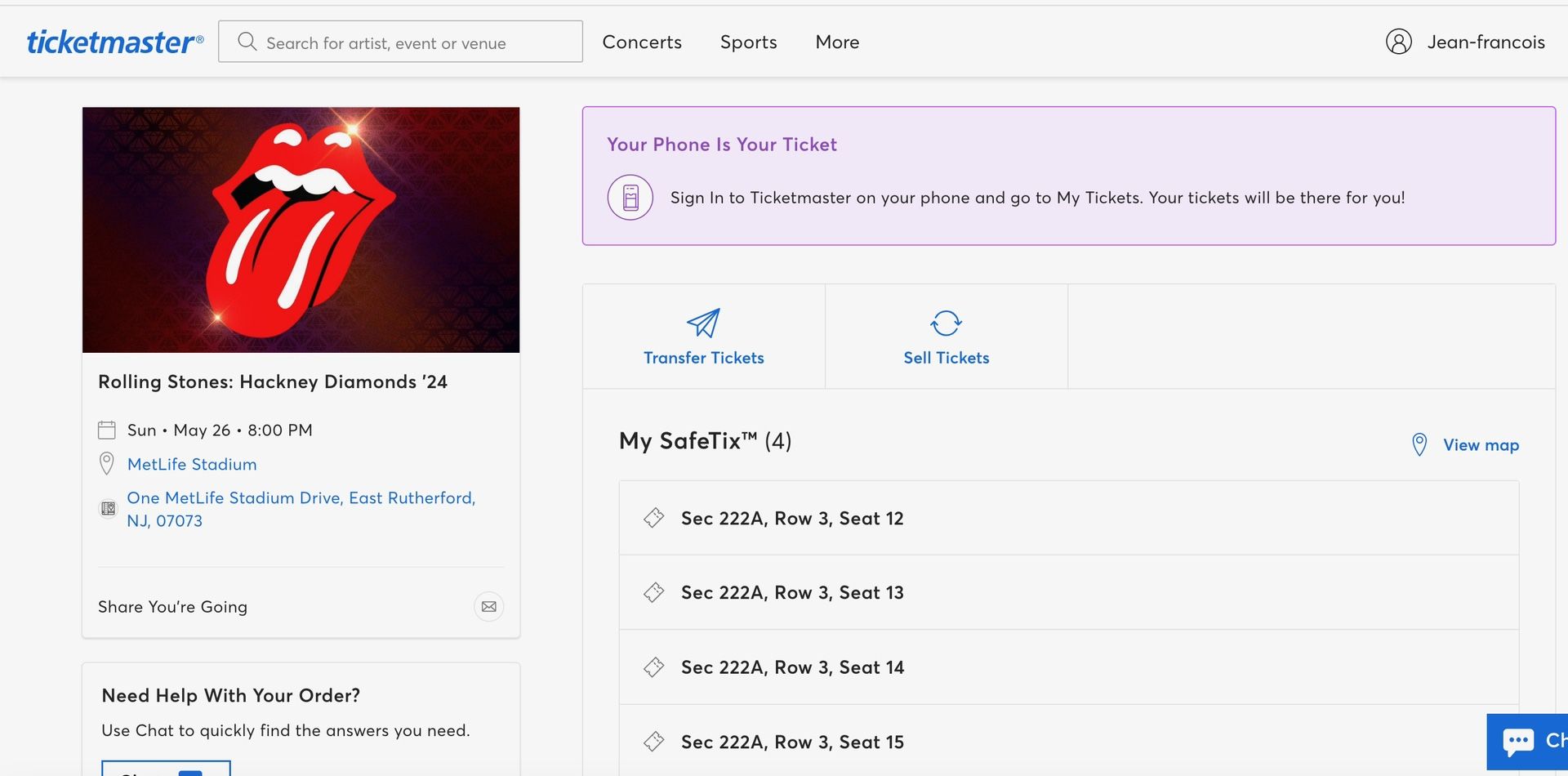Open the More menu
1568x776 pixels.
(837, 42)
